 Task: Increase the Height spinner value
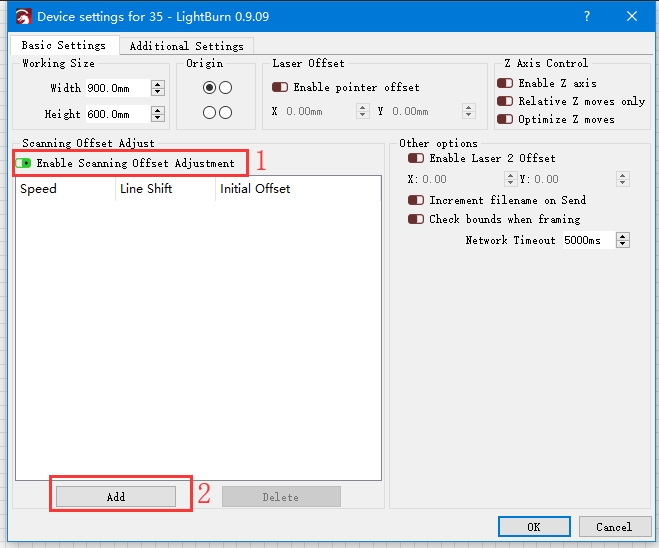(x=158, y=111)
